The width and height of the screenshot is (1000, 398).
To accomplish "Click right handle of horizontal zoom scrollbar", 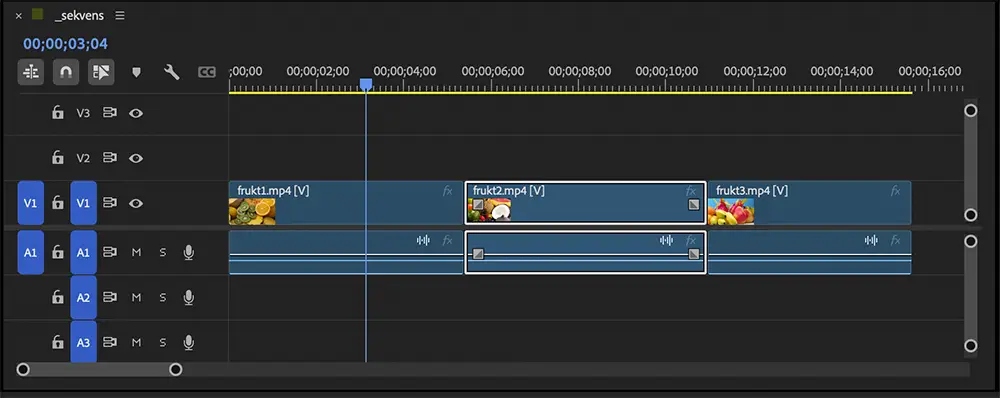I will [x=175, y=369].
